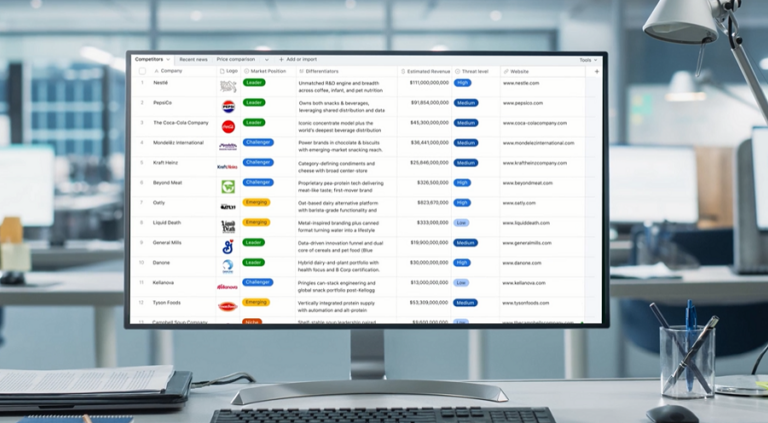Open www.pepsico.com link
Image resolution: width=768 pixels, height=423 pixels.
(523, 103)
